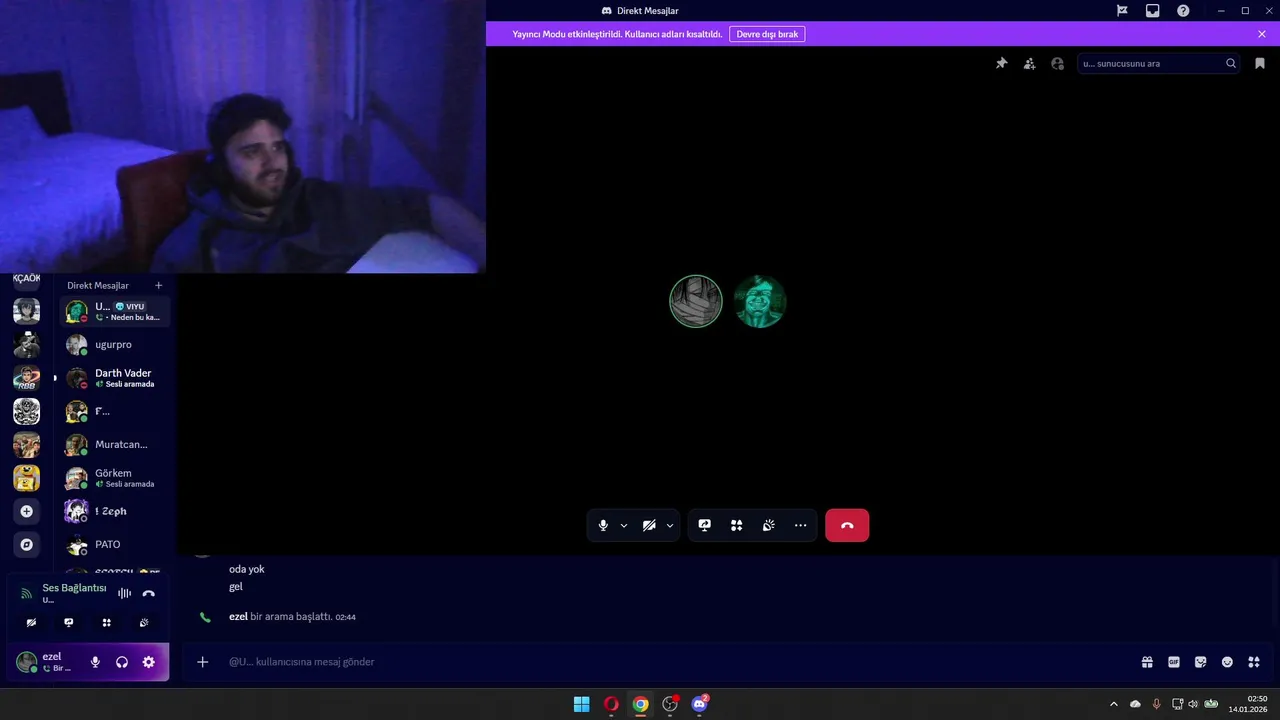Open Zeph direct message
The height and width of the screenshot is (720, 1280).
coord(115,511)
